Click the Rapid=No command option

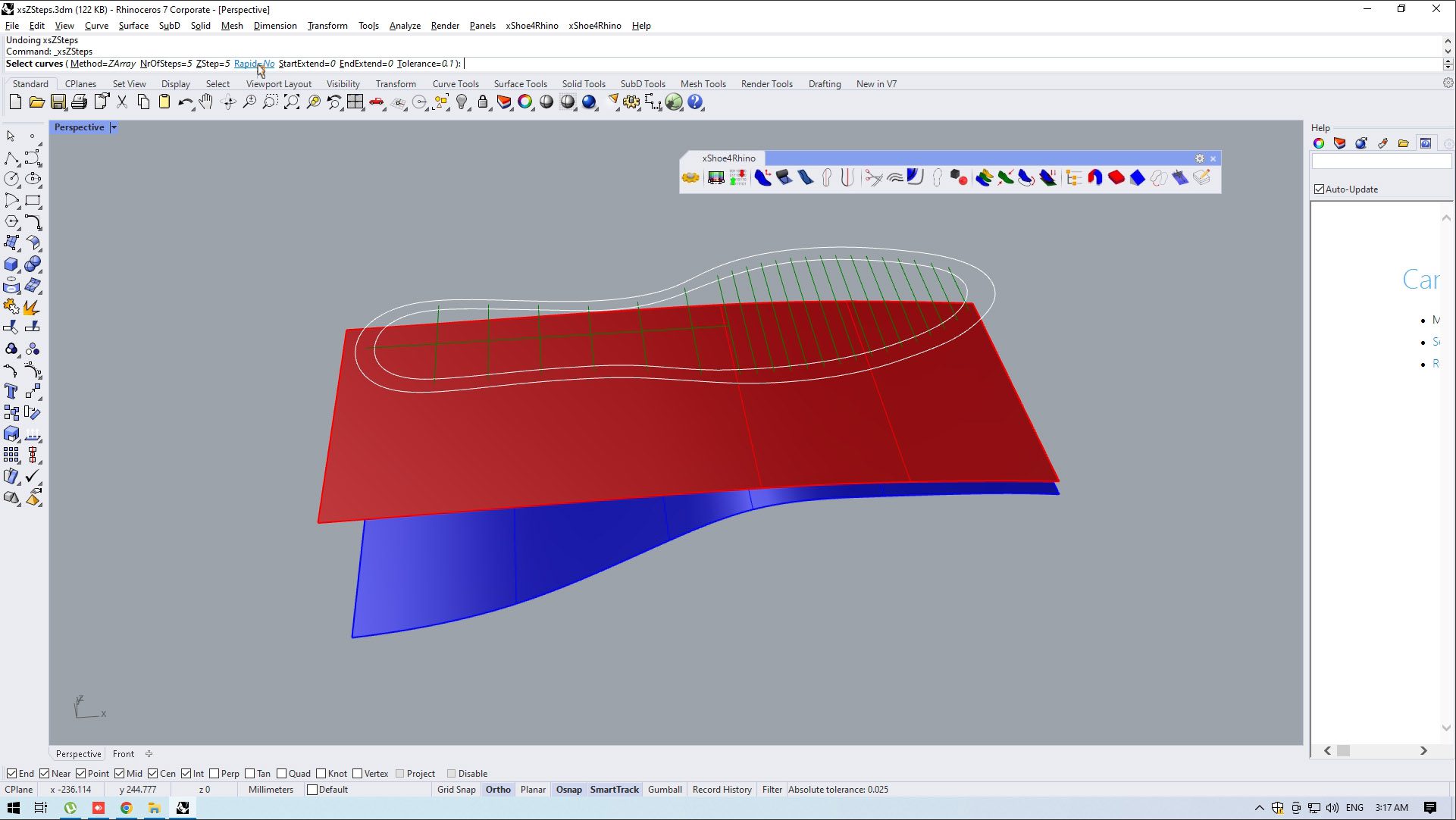tap(254, 64)
